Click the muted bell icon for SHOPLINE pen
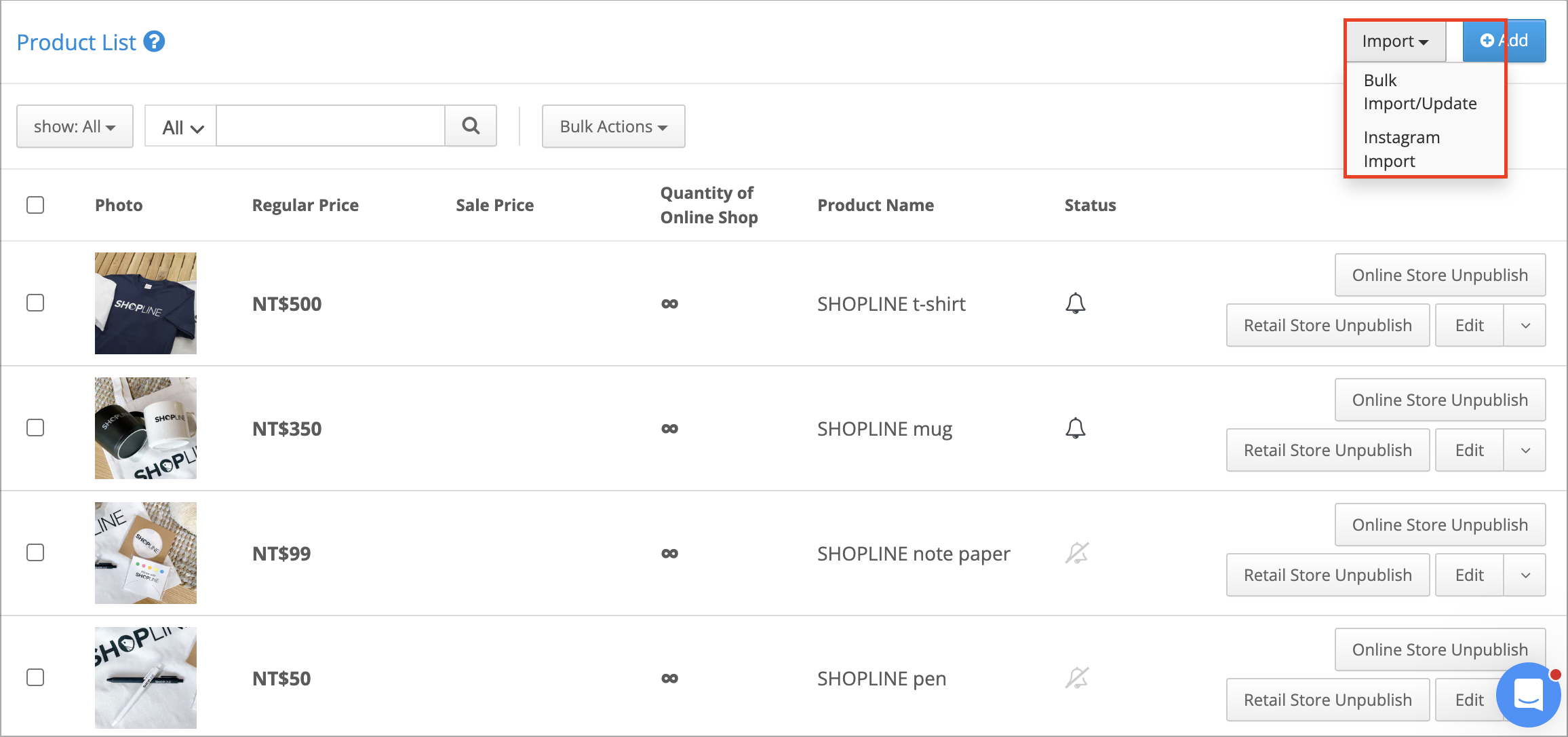 point(1077,678)
